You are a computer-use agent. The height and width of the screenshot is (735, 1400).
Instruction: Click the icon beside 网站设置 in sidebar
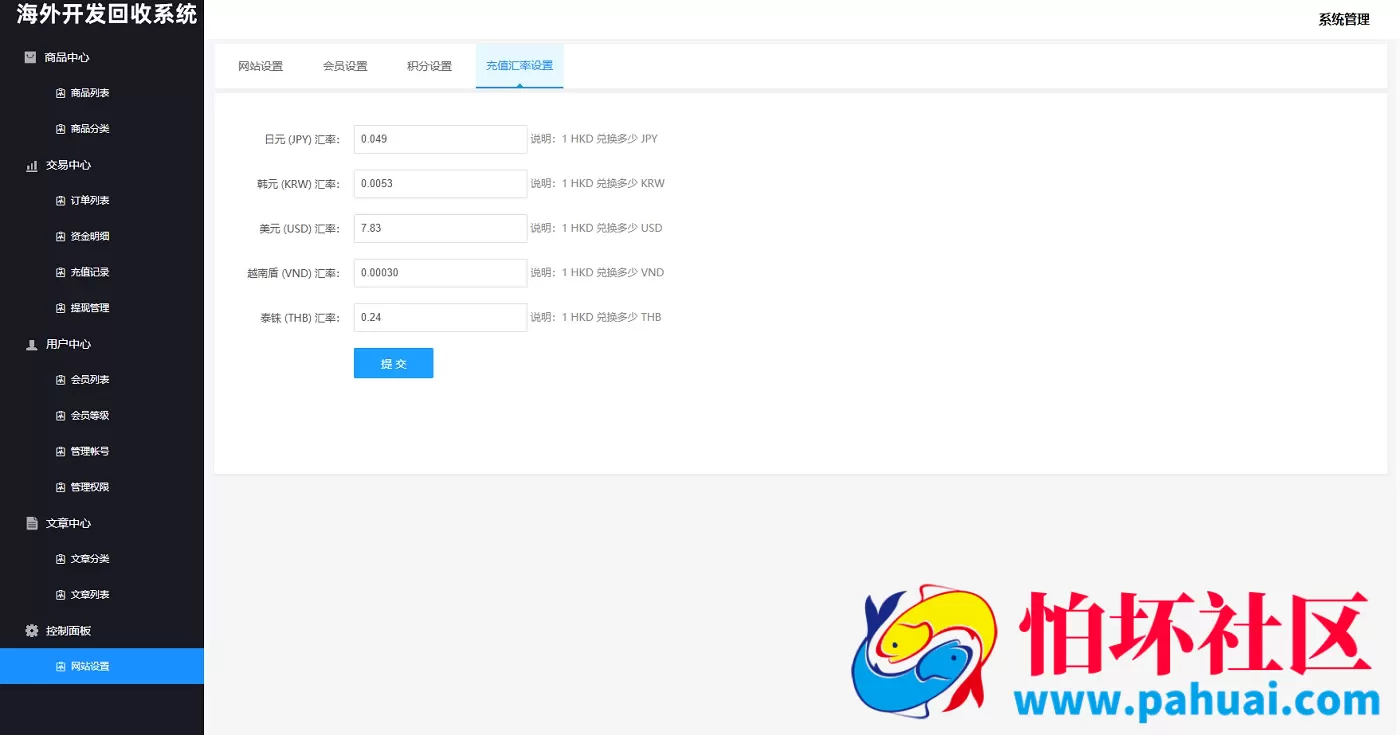point(60,667)
